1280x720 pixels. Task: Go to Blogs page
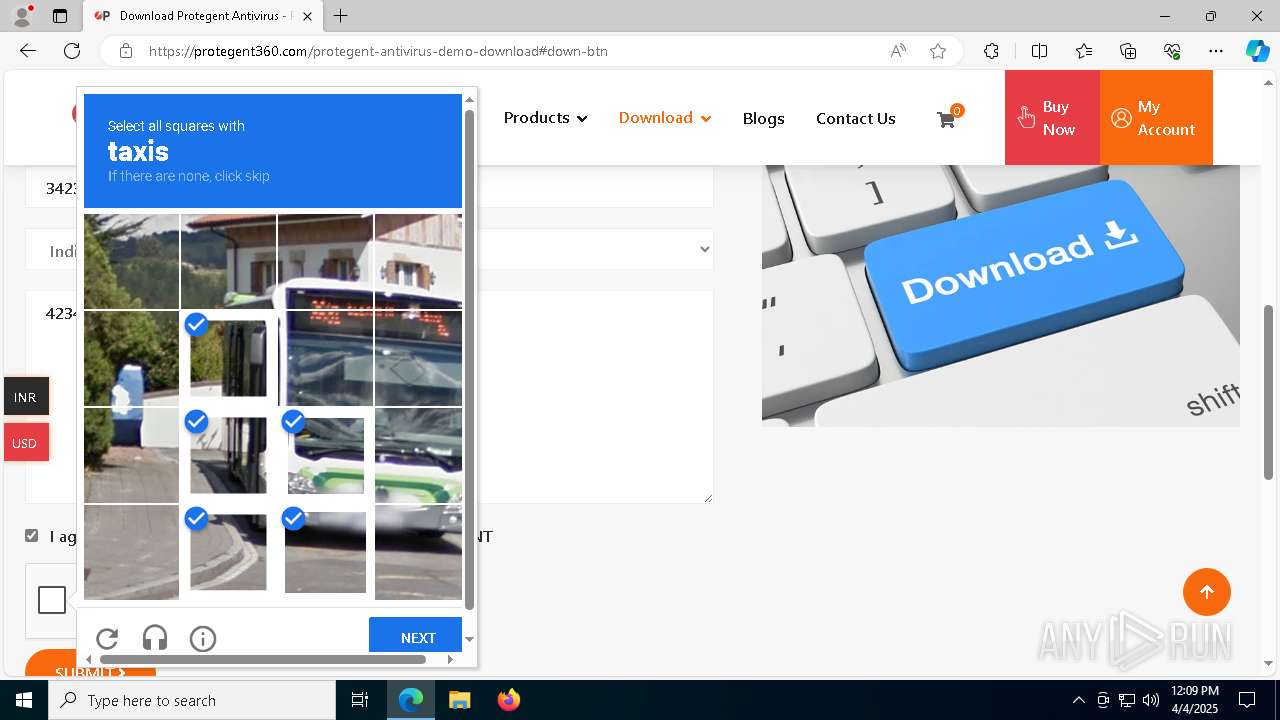(763, 118)
